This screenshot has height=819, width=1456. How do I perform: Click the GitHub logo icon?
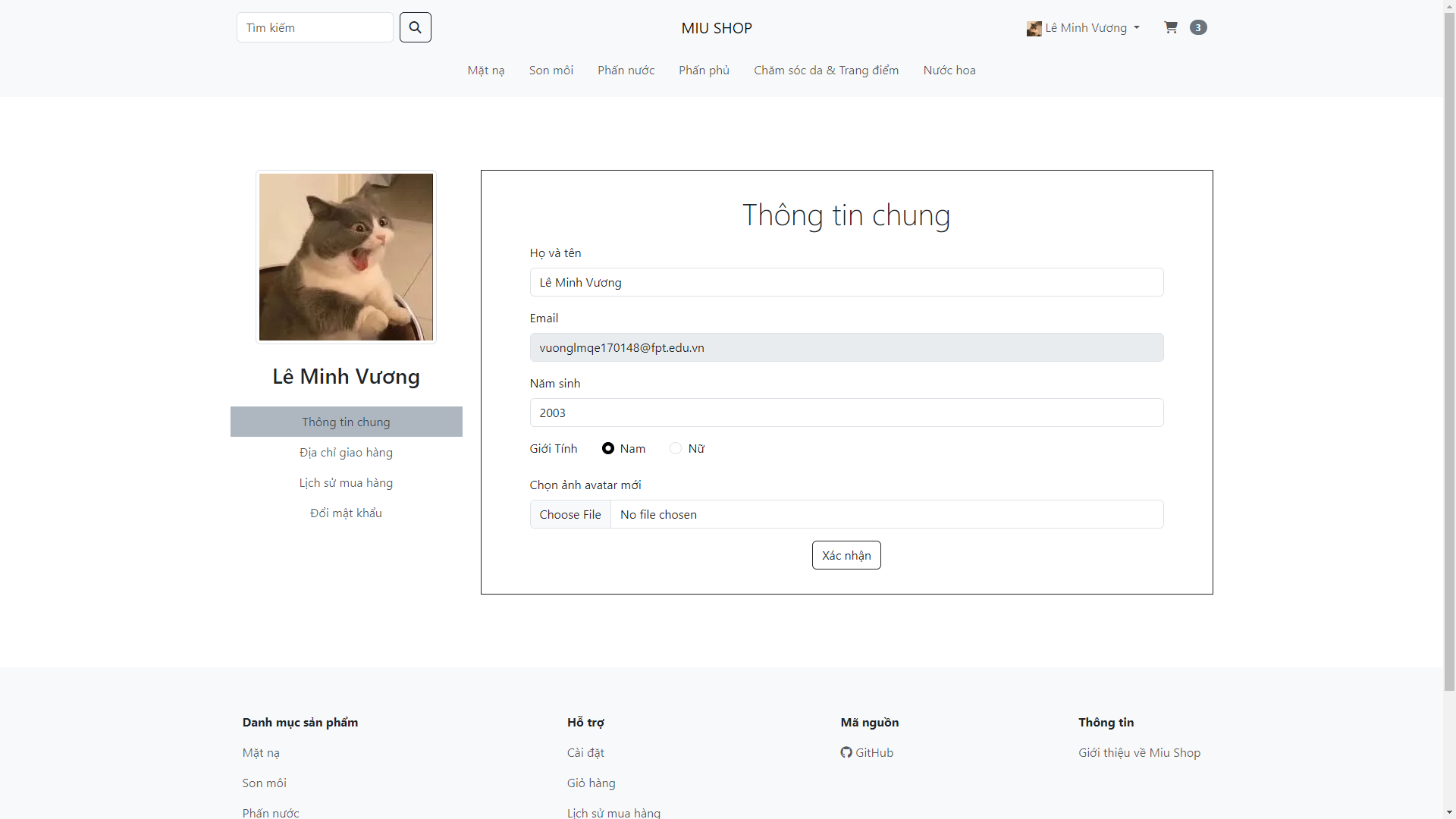coord(846,752)
